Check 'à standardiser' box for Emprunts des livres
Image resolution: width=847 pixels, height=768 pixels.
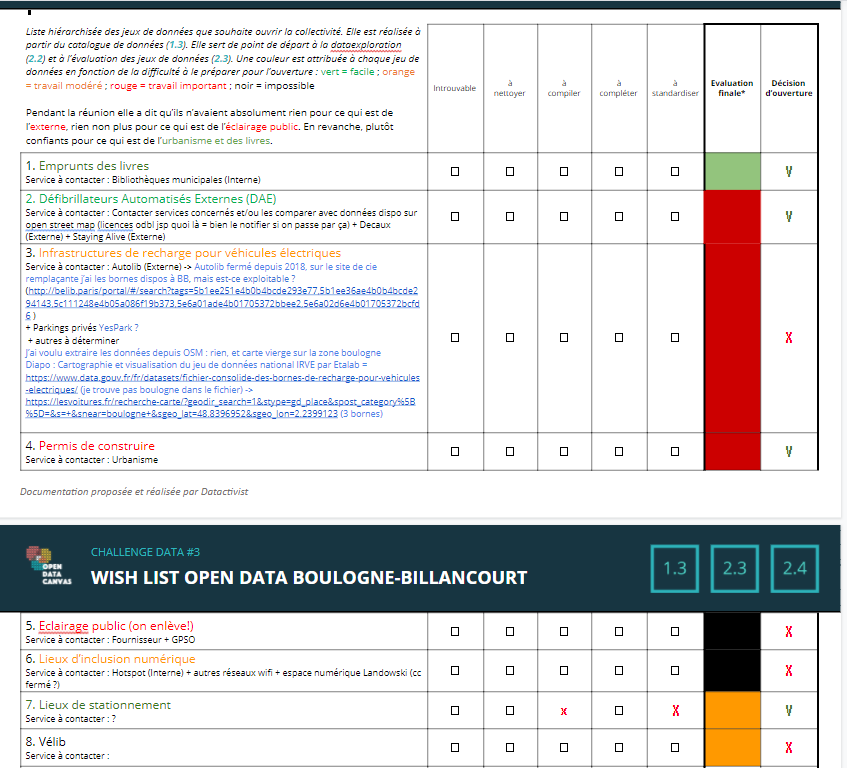675,171
